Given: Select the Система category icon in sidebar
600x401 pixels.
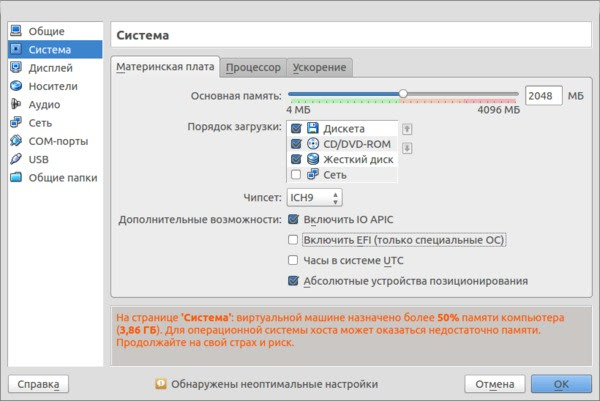Looking at the screenshot, I should [16, 49].
